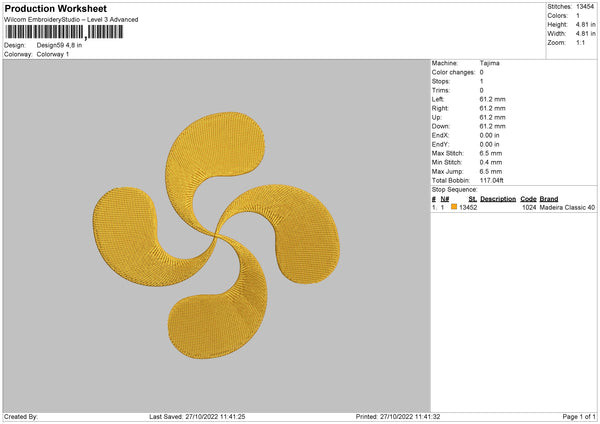Click the 'Colorway:' label in header
Viewport: 600px width, 424px height.
(x=18, y=54)
